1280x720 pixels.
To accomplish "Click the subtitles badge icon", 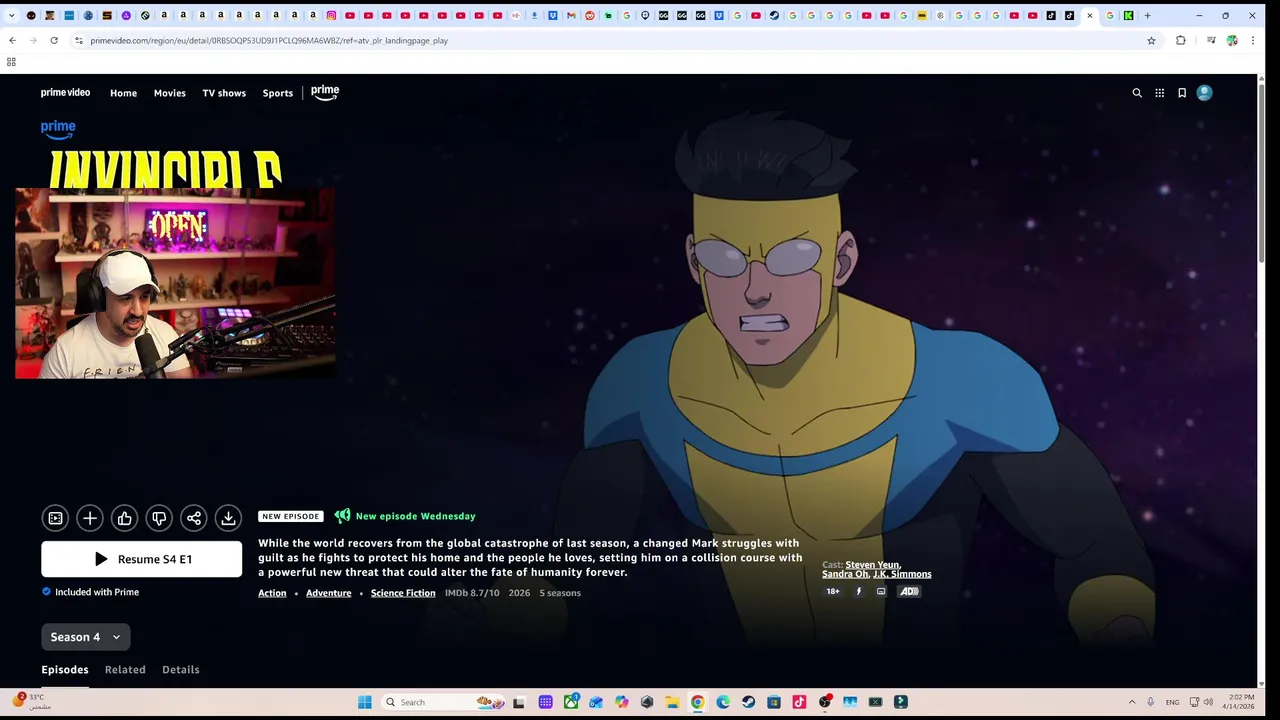I will (881, 592).
